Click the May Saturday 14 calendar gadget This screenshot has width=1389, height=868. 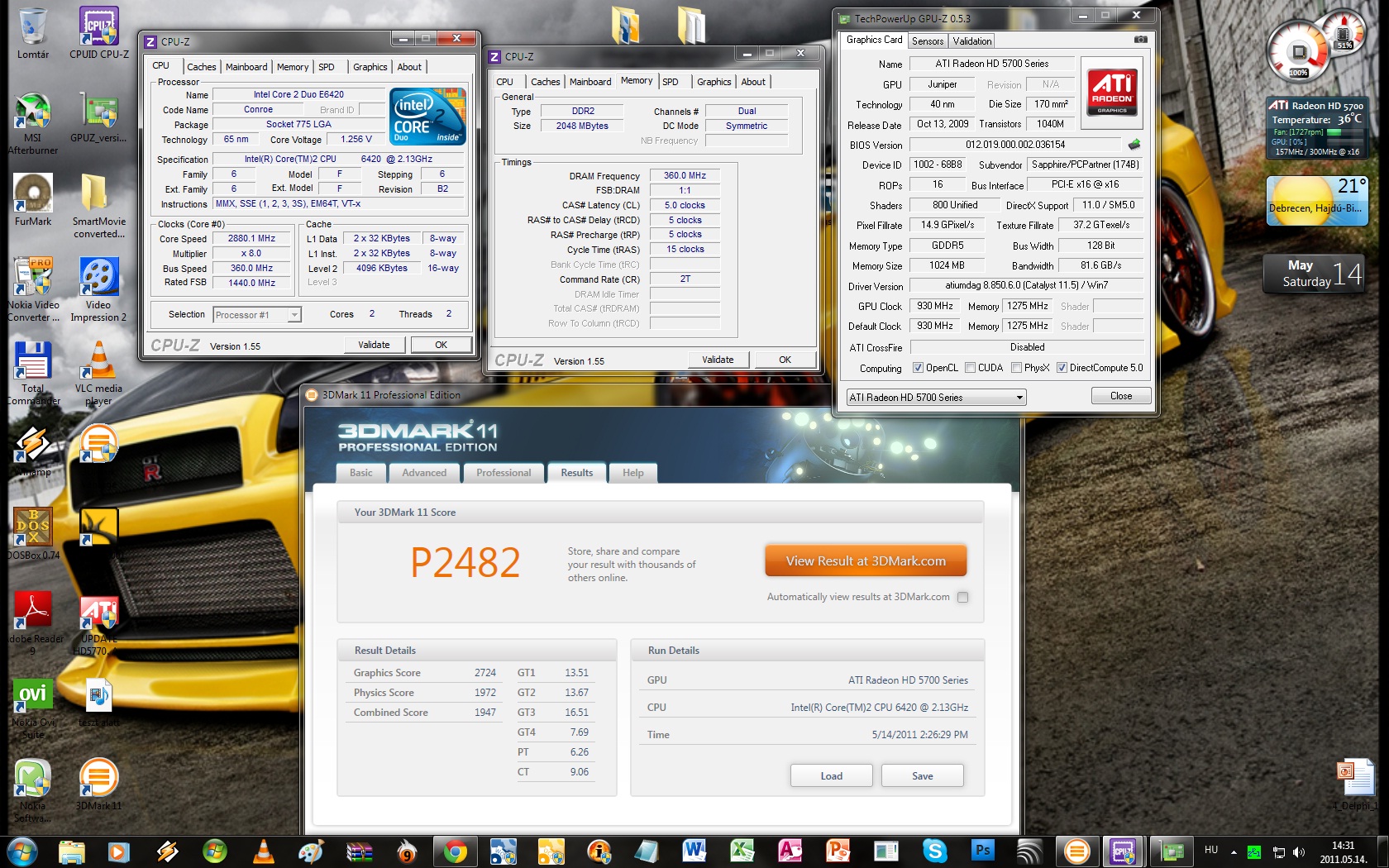pyautogui.click(x=1315, y=274)
